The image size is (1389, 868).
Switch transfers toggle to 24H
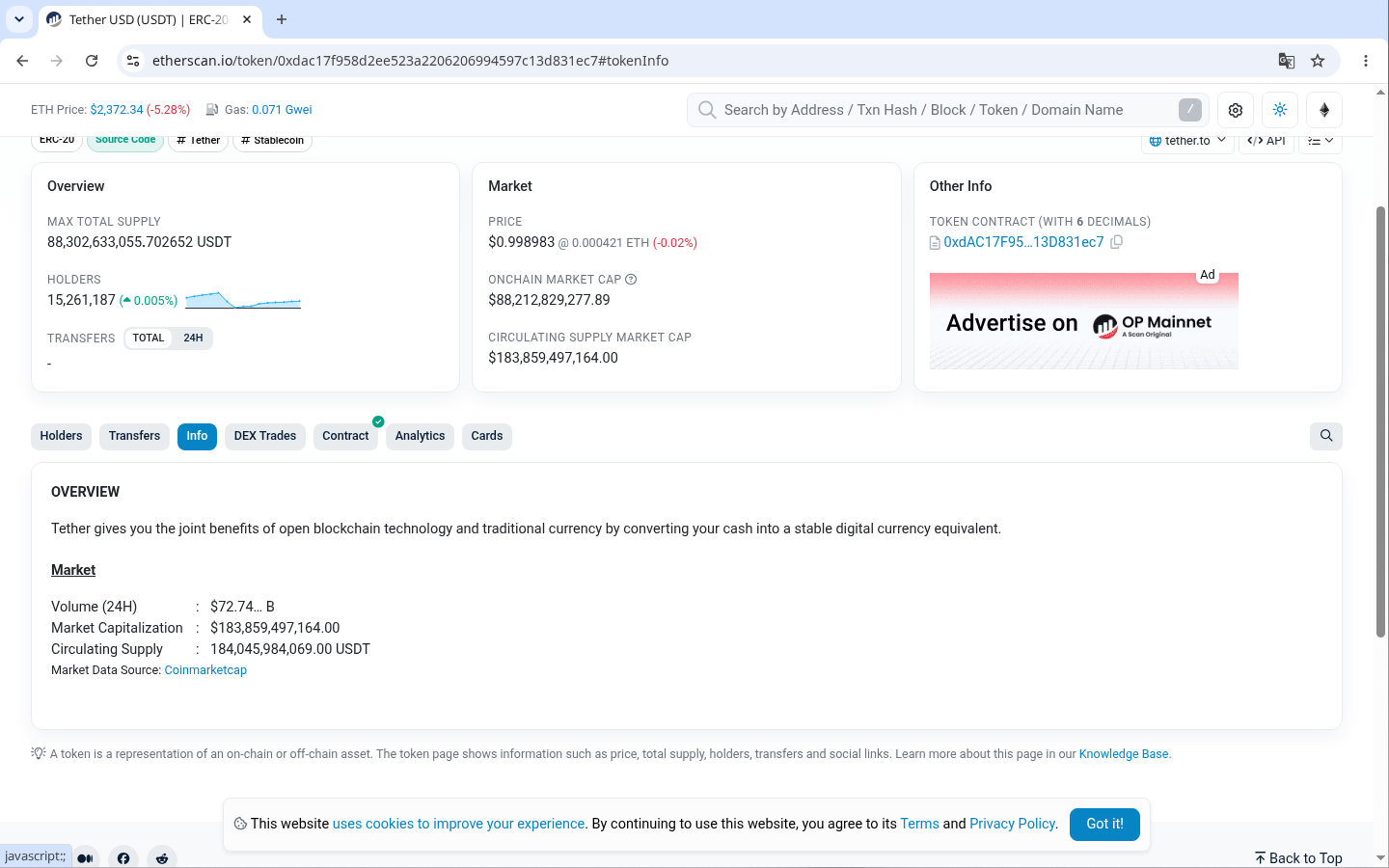(x=193, y=339)
